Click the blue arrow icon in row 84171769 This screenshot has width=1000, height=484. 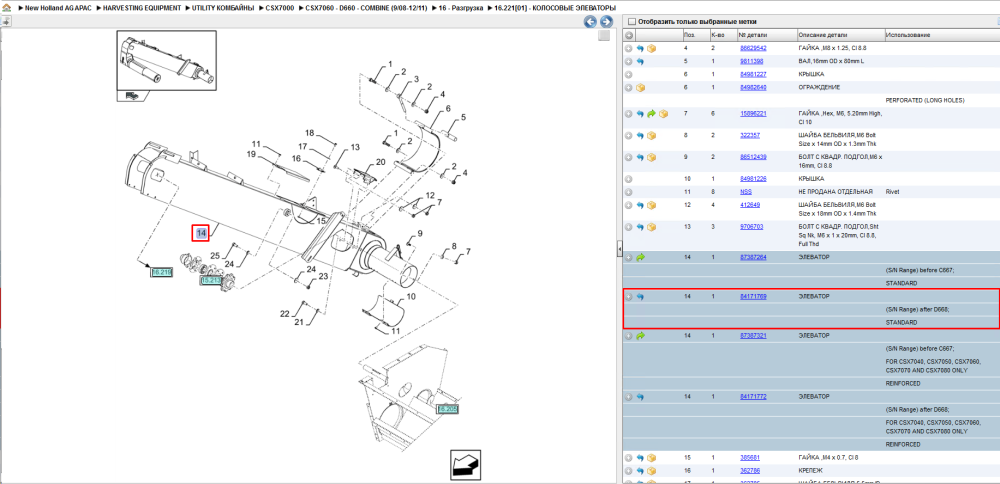[640, 297]
